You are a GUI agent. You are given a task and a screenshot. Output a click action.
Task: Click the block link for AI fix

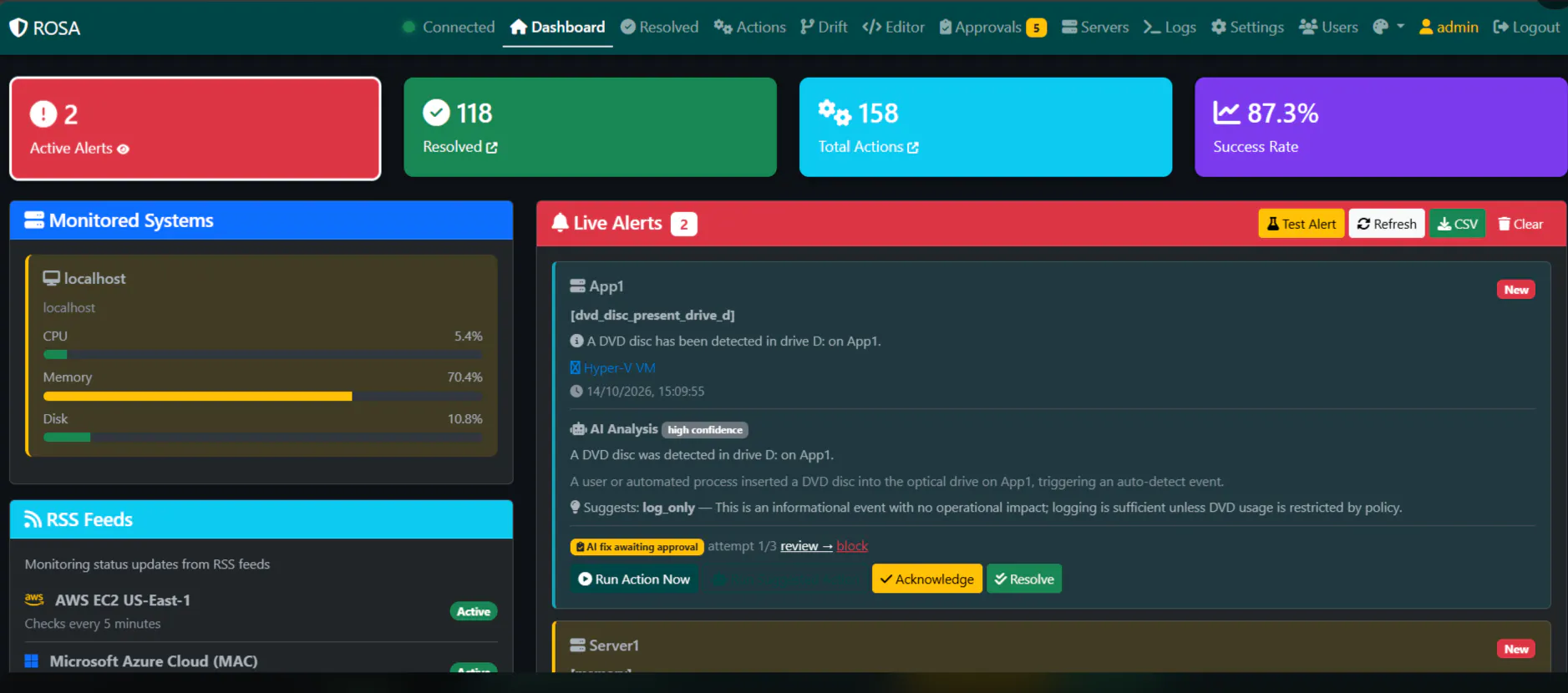[852, 546]
